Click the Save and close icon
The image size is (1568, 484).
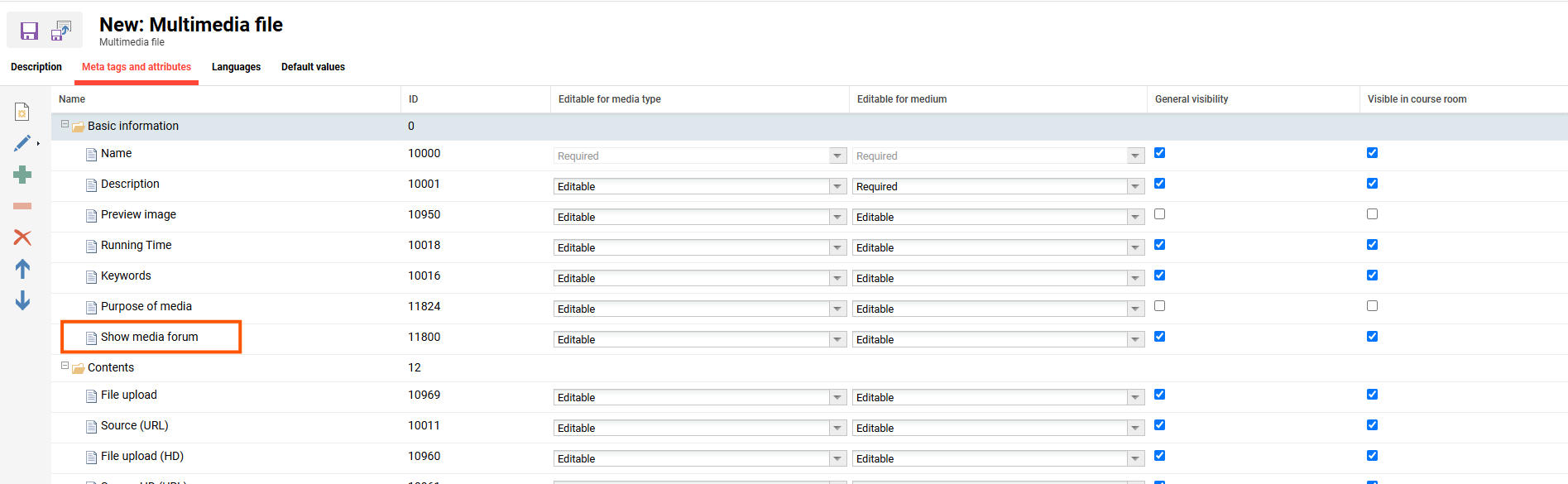click(61, 31)
